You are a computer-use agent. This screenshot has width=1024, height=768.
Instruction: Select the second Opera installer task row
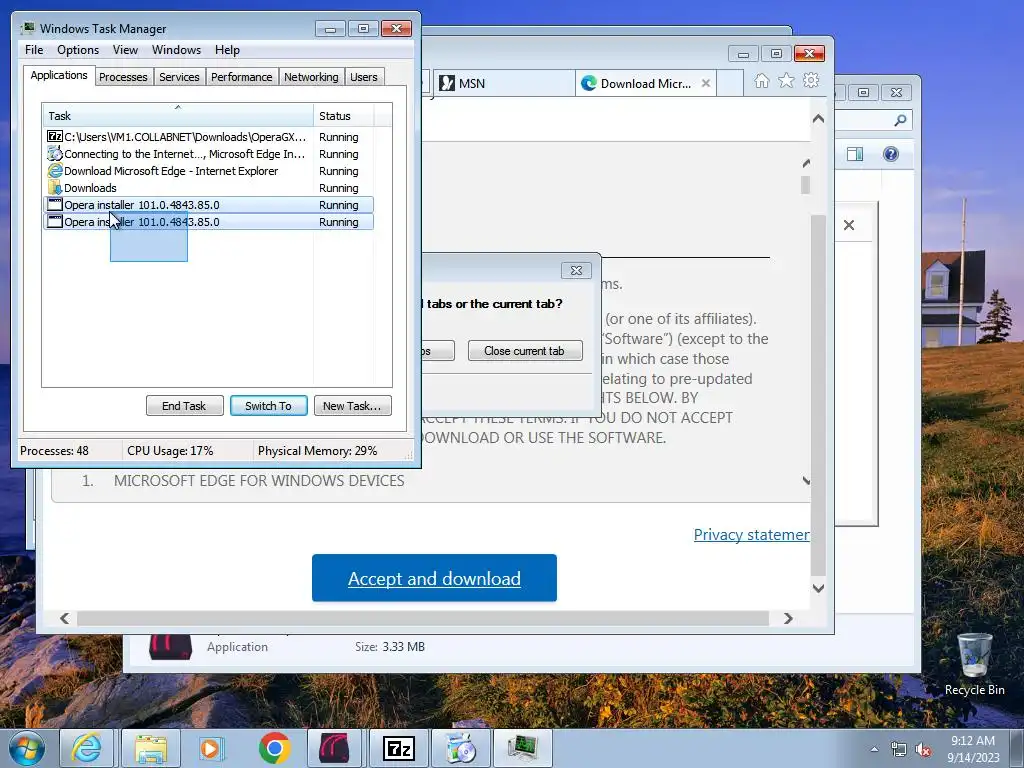pyautogui.click(x=208, y=222)
